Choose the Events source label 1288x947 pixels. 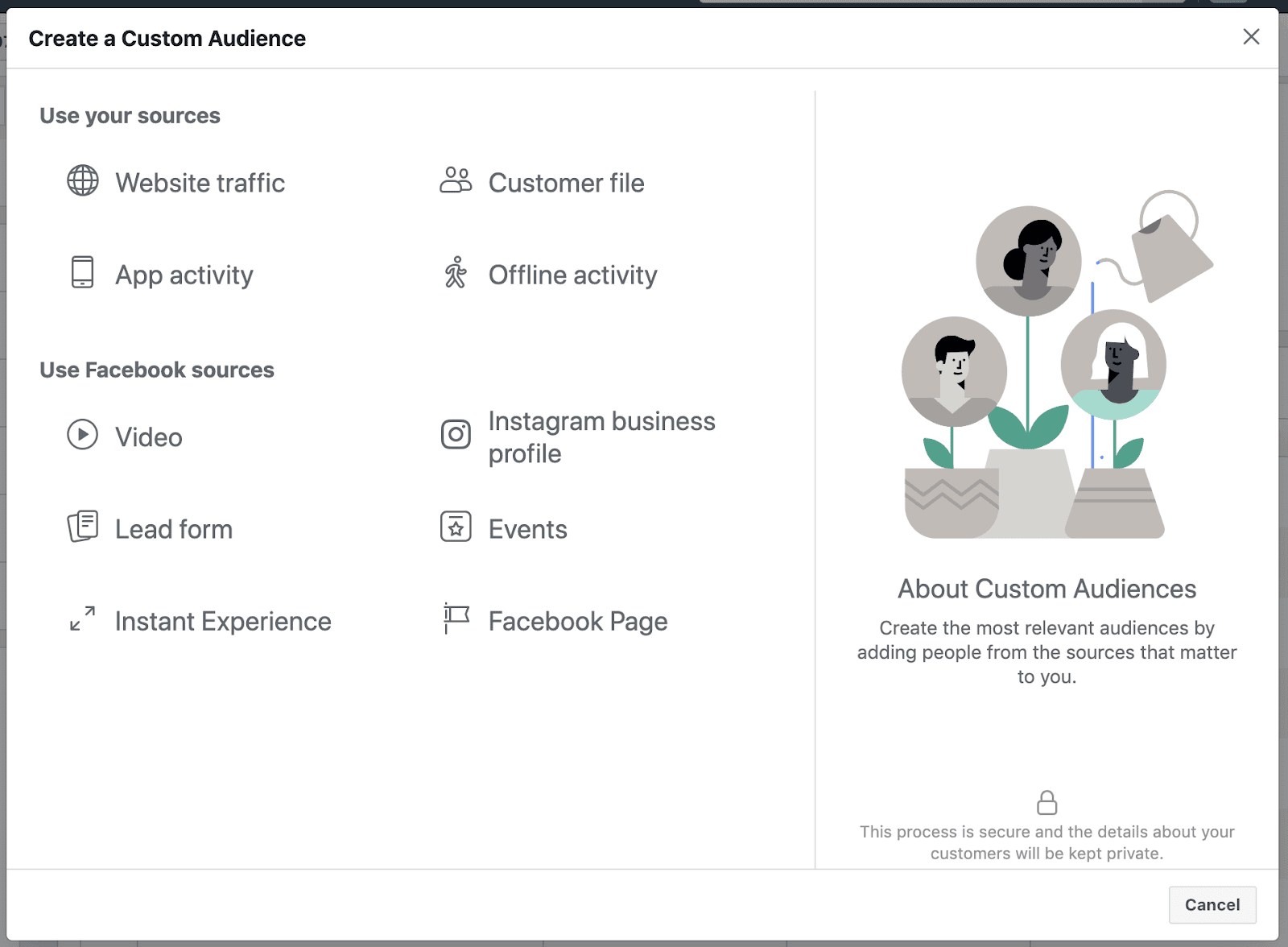[528, 529]
